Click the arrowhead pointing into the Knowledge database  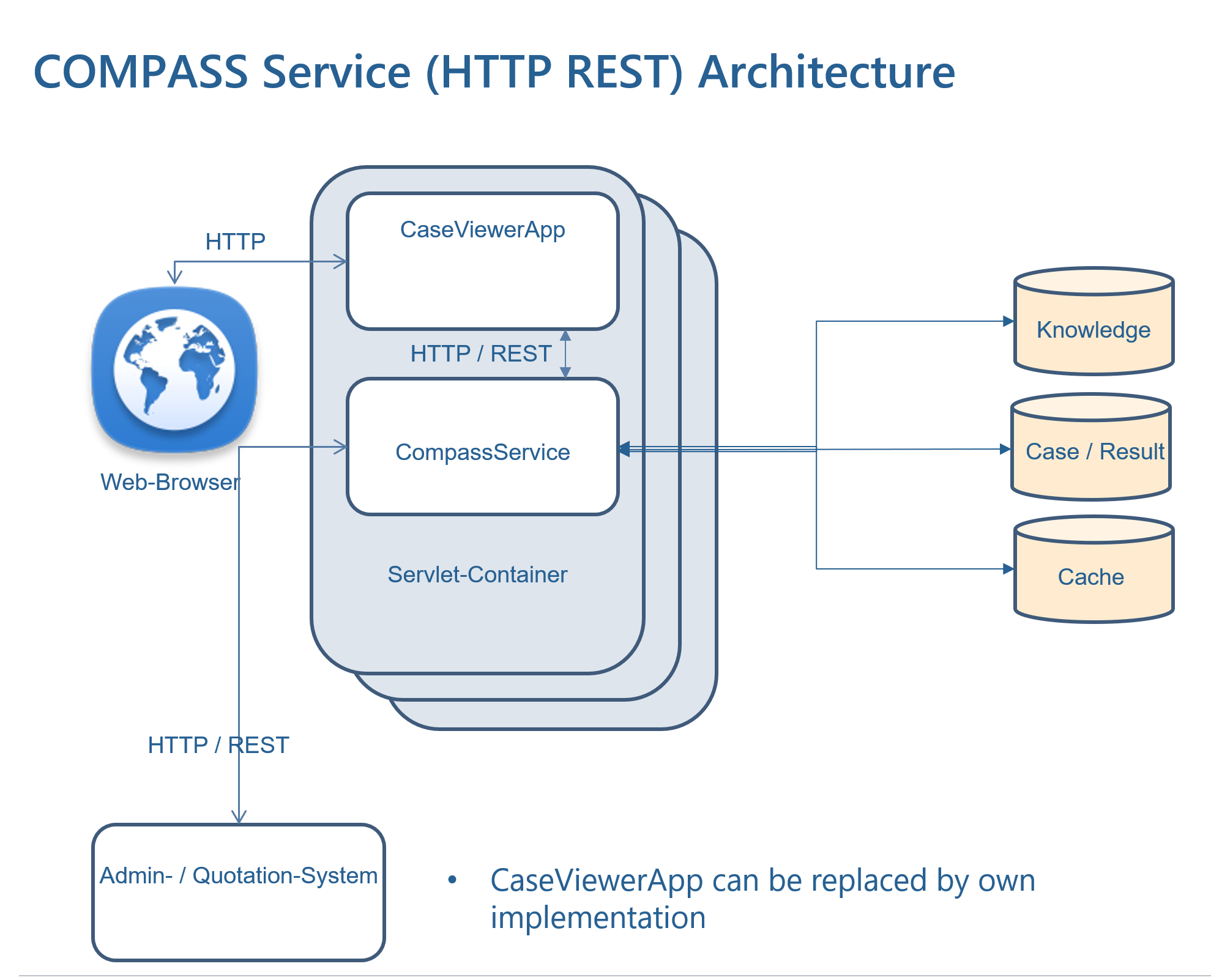tap(1008, 321)
